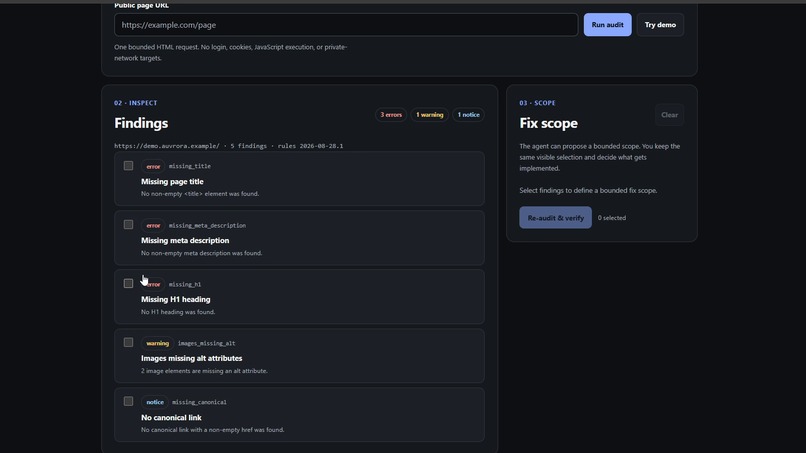Select the 'No canonical link' finding text
806x453 pixels.
[171, 418]
